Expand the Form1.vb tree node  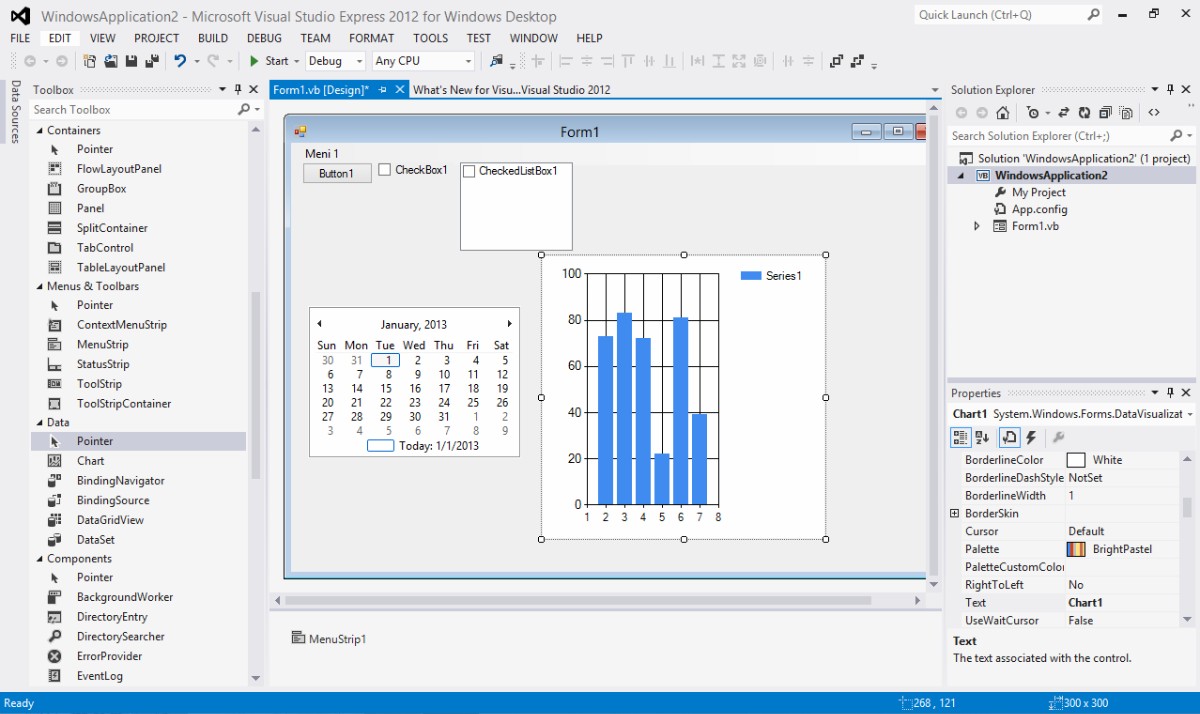977,226
